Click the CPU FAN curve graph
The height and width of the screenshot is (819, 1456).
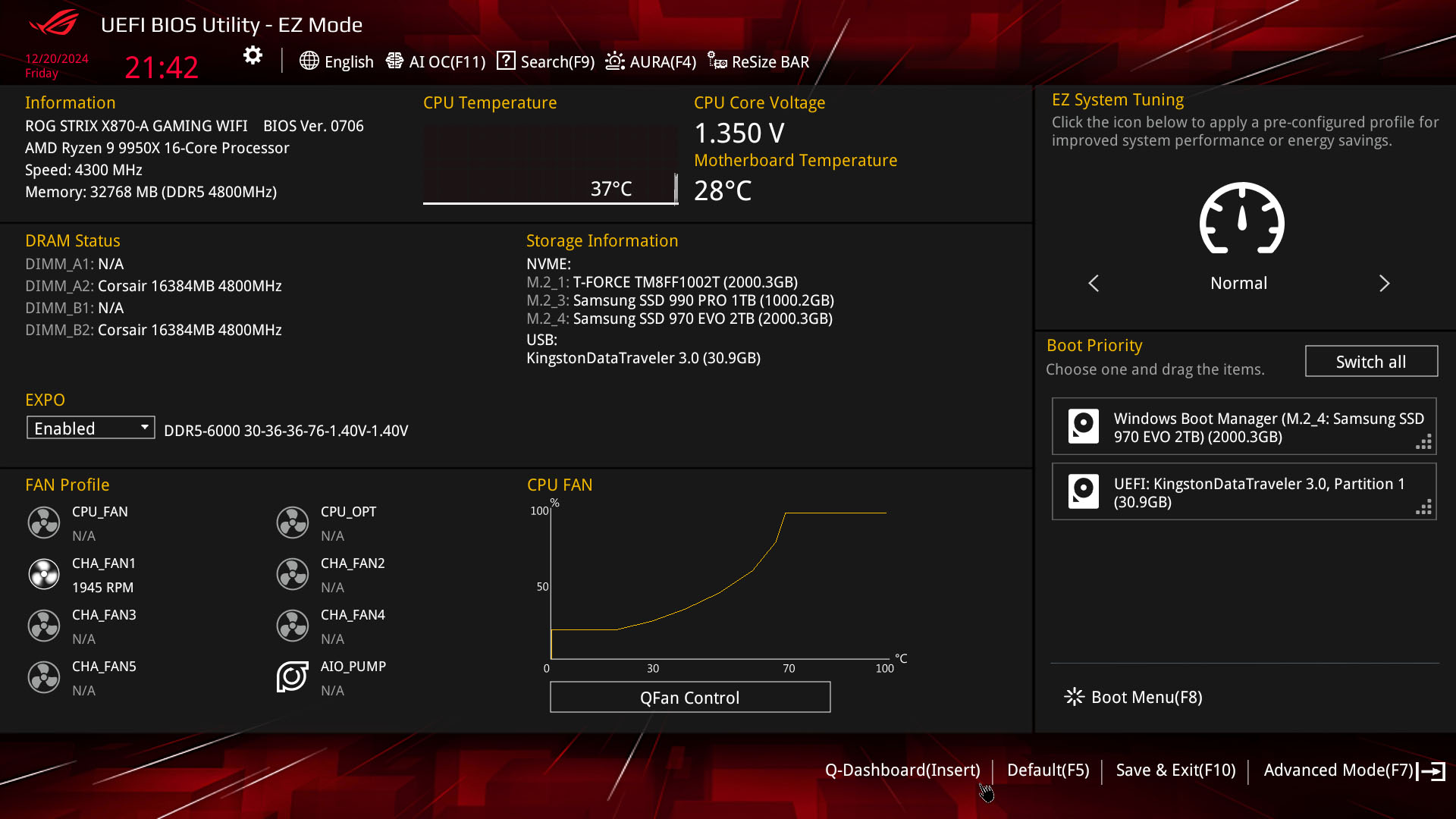pyautogui.click(x=719, y=584)
